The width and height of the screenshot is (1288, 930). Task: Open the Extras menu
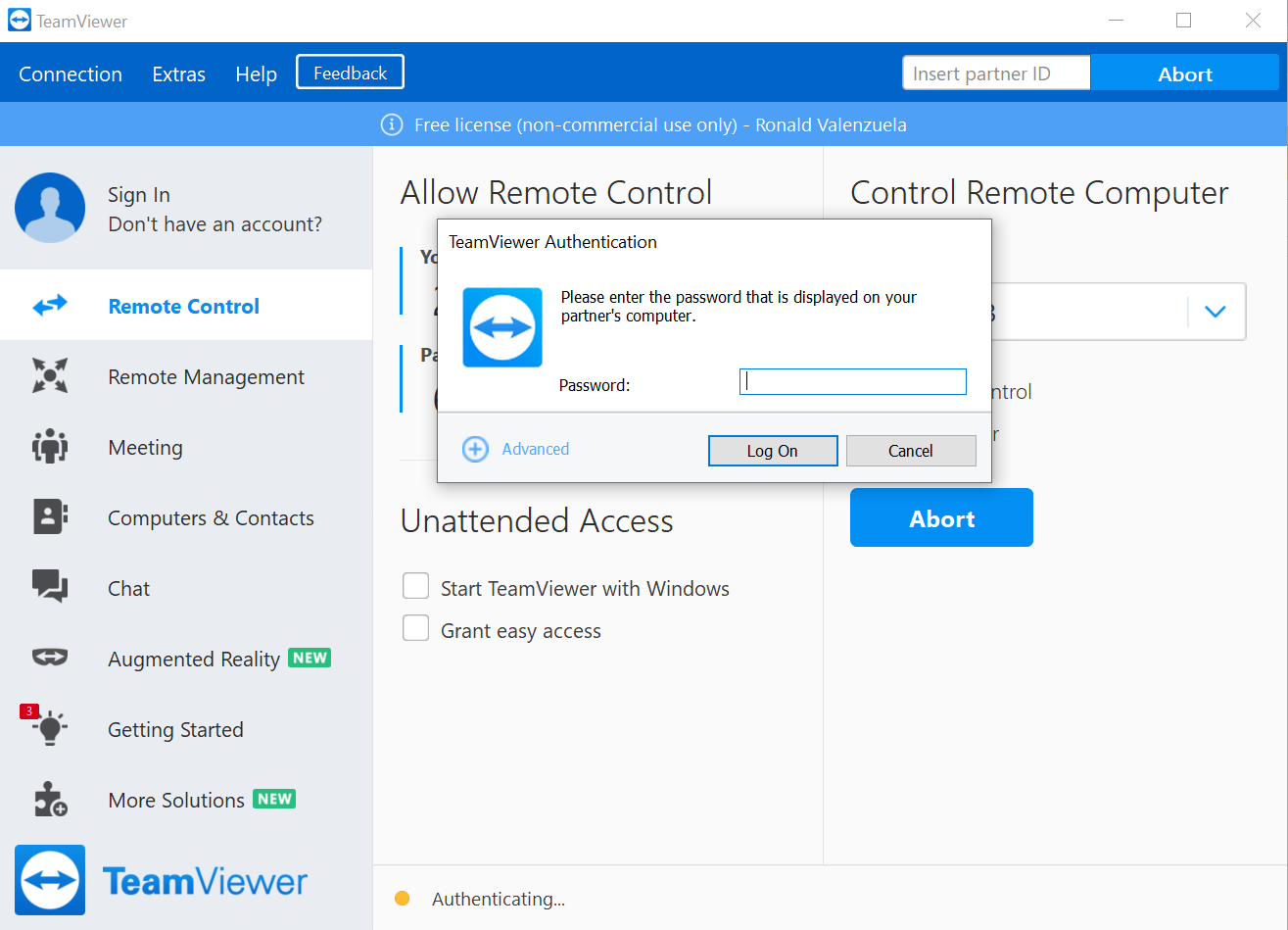point(179,73)
